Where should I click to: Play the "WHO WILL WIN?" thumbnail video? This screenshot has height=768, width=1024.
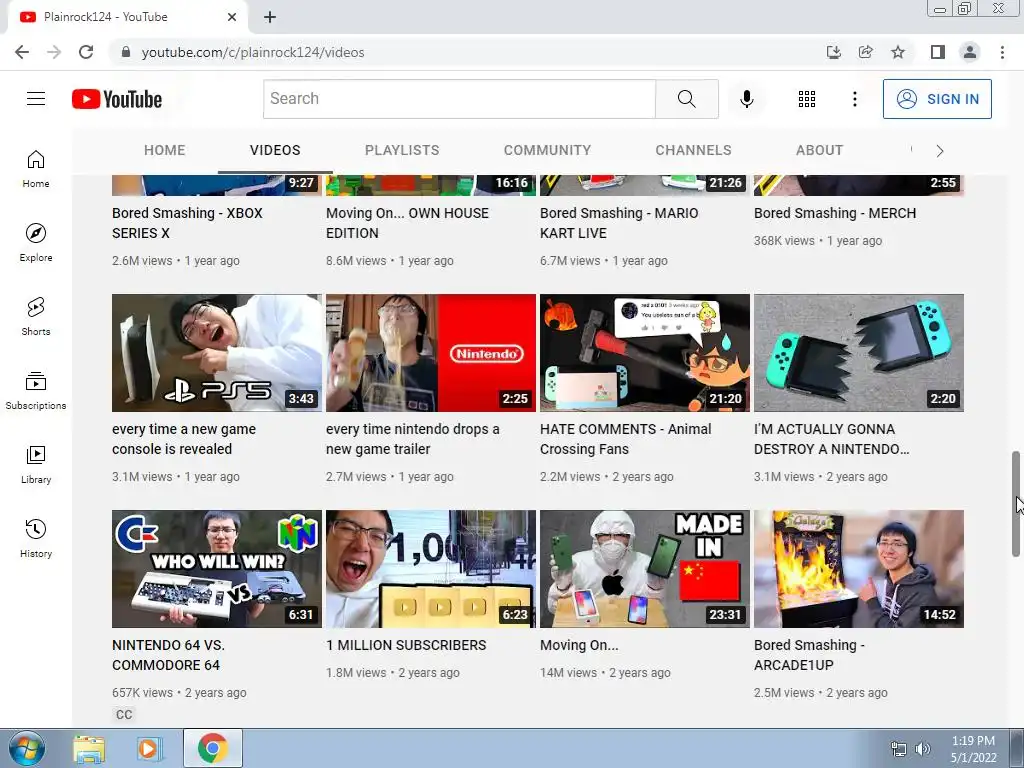coord(217,569)
